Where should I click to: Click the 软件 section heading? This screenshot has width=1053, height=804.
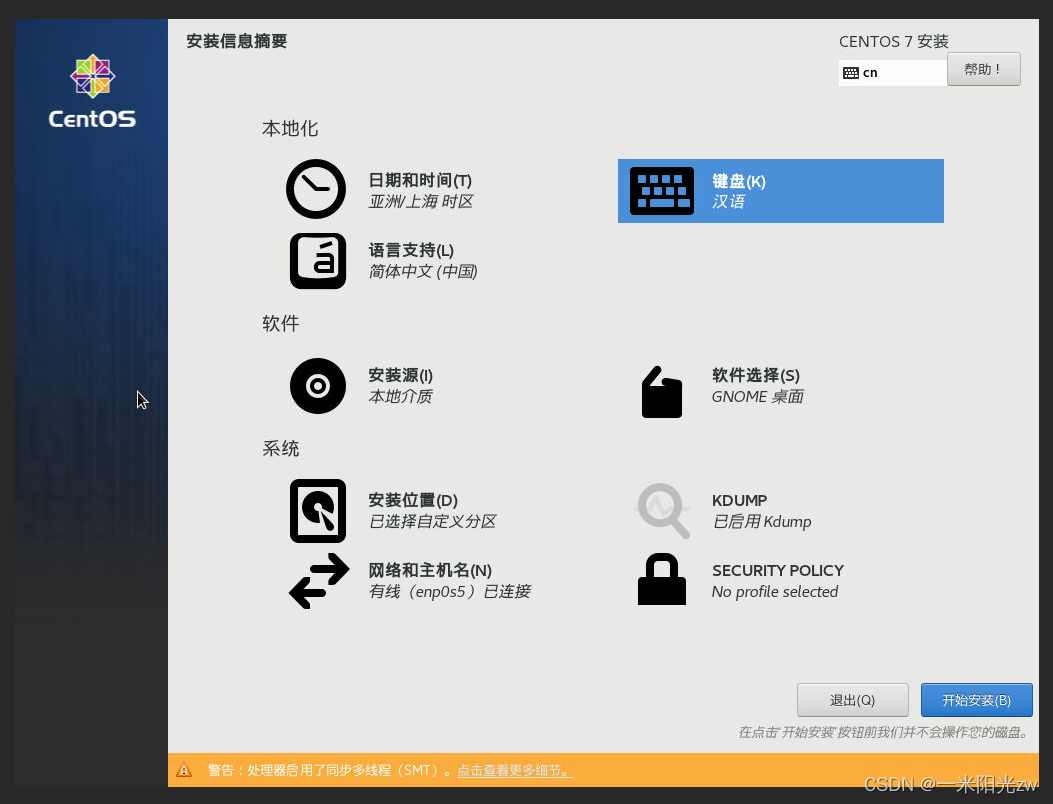280,323
